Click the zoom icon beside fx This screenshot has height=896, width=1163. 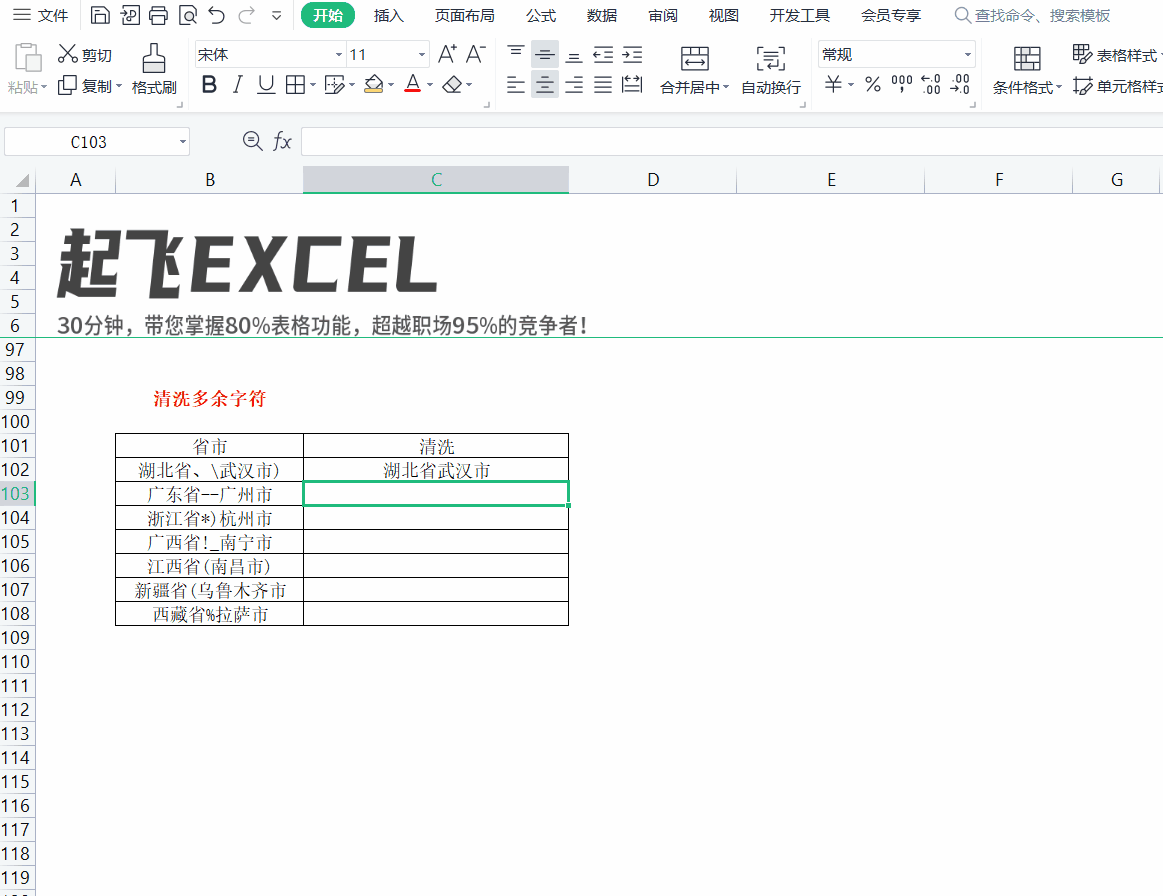tap(253, 141)
